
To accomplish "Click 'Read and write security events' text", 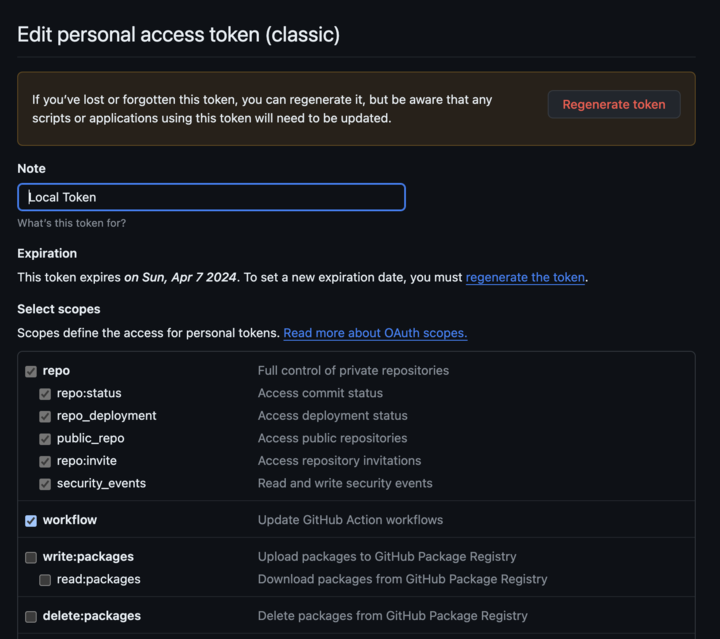I will point(345,483).
